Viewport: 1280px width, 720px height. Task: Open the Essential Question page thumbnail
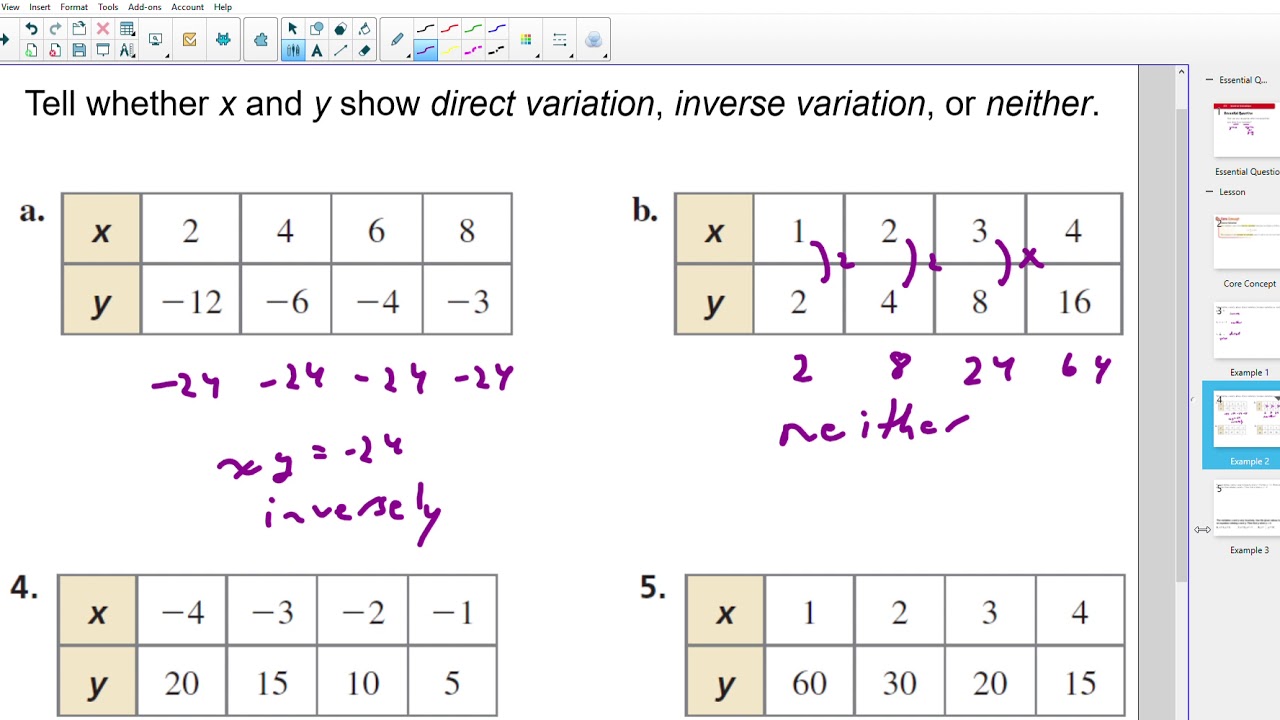1247,130
